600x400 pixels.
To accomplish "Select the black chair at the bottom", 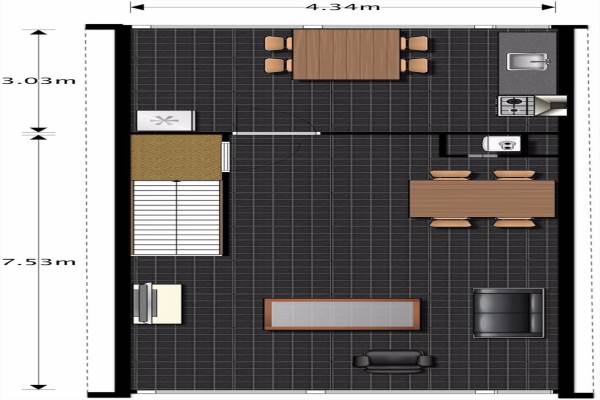I will click(394, 360).
